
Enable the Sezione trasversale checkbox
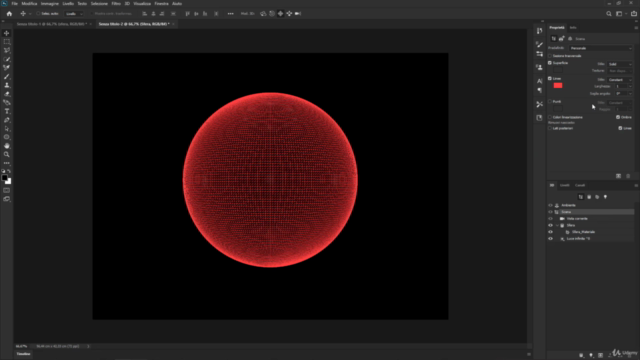[x=550, y=56]
